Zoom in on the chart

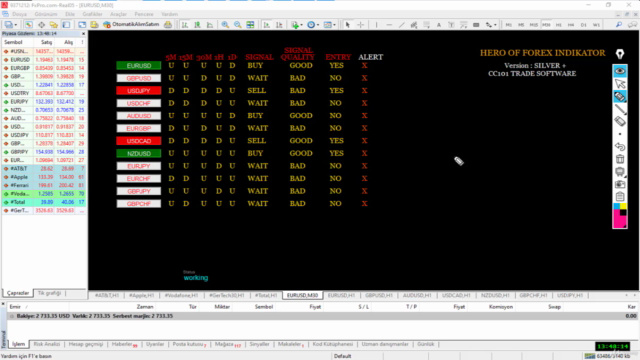[225, 25]
